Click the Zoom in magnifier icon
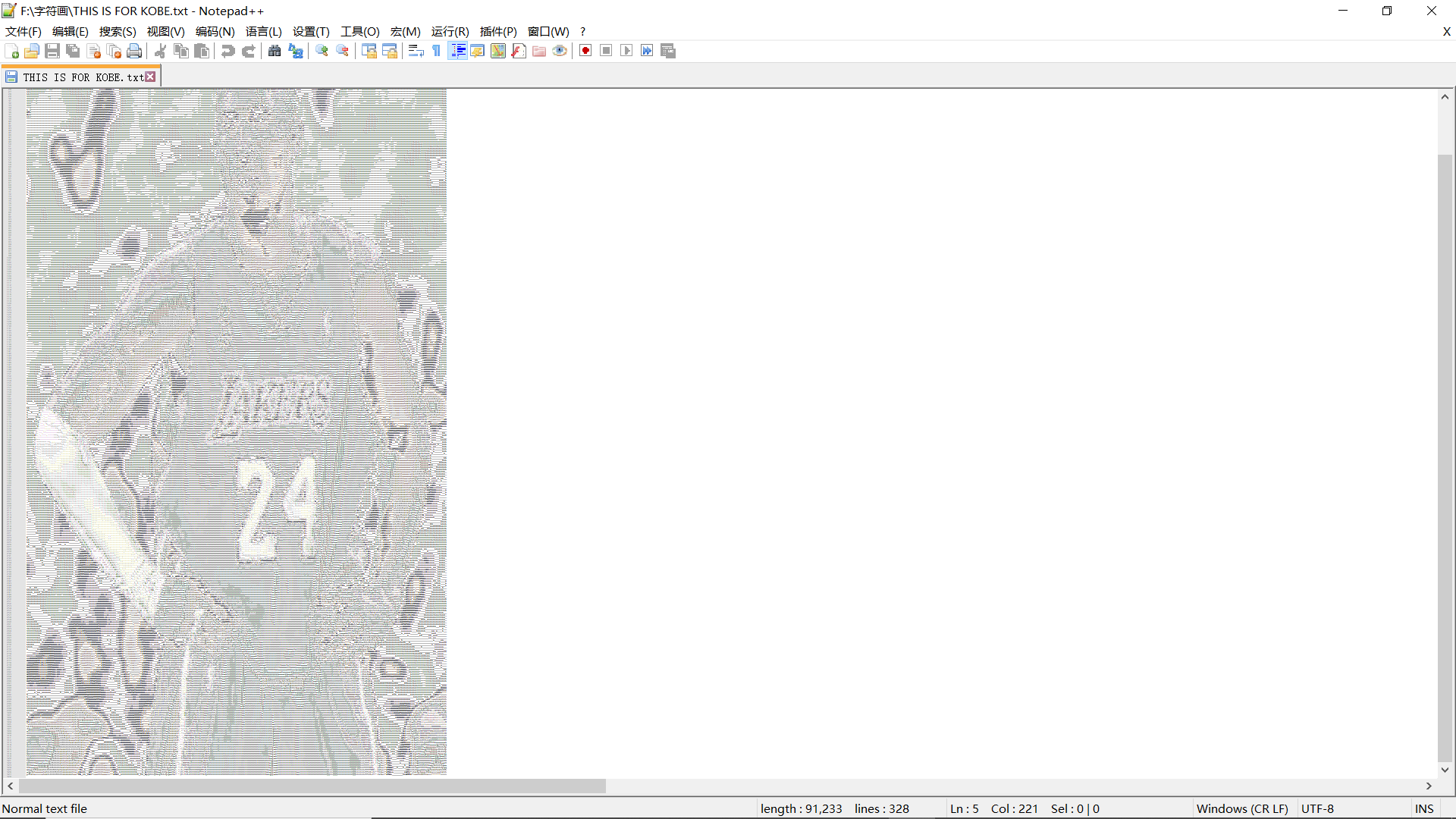This screenshot has height=819, width=1456. [322, 51]
